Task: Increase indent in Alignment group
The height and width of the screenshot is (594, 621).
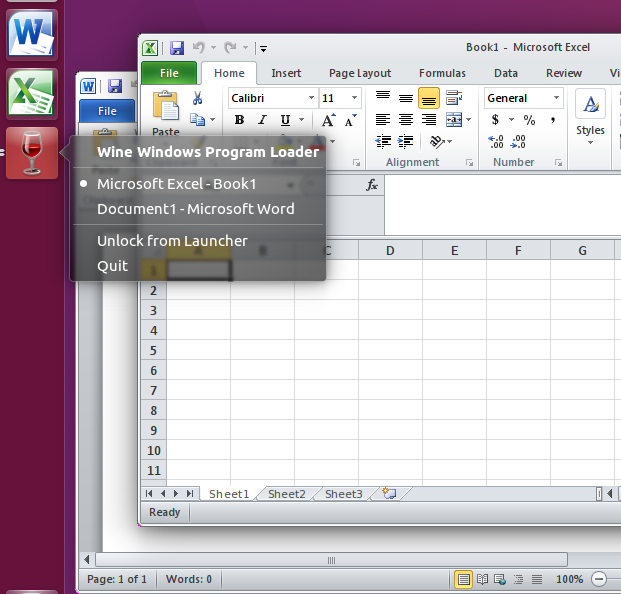Action: (405, 141)
